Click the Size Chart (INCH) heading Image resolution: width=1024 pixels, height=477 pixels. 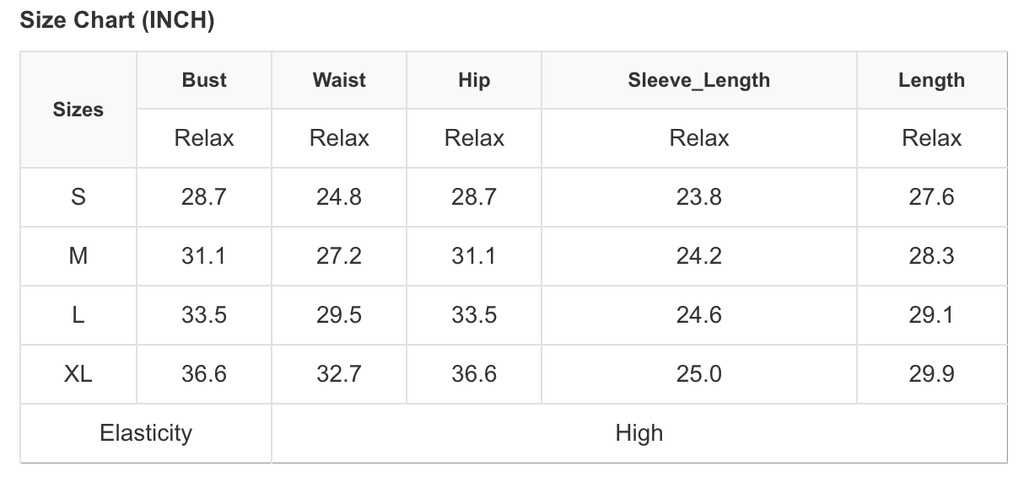click(x=117, y=20)
